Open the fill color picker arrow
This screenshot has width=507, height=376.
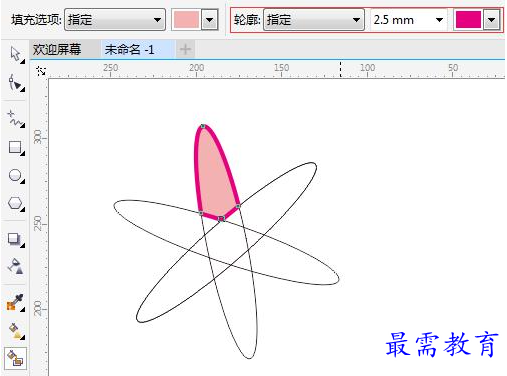(x=210, y=20)
